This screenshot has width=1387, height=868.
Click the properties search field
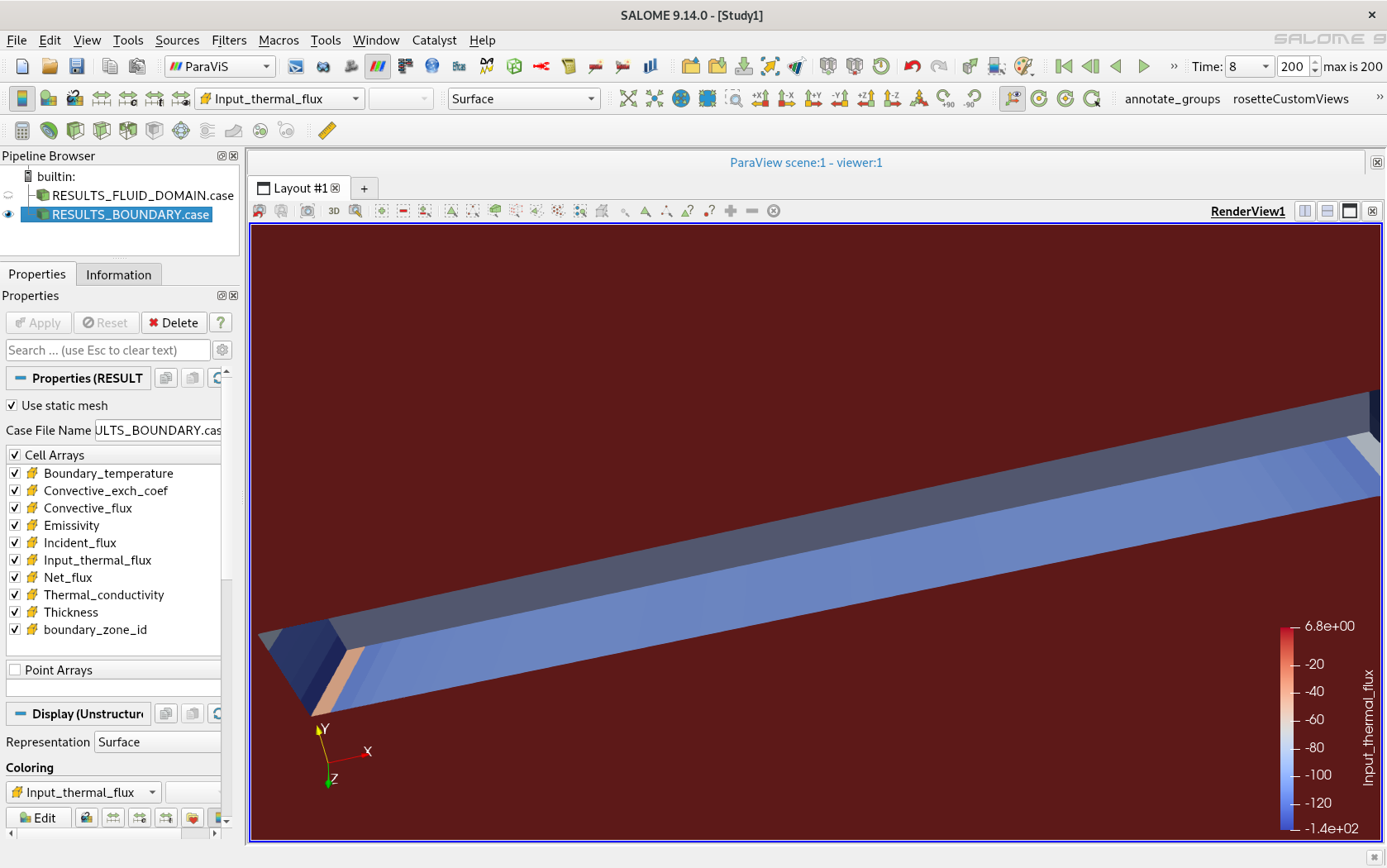pyautogui.click(x=107, y=351)
